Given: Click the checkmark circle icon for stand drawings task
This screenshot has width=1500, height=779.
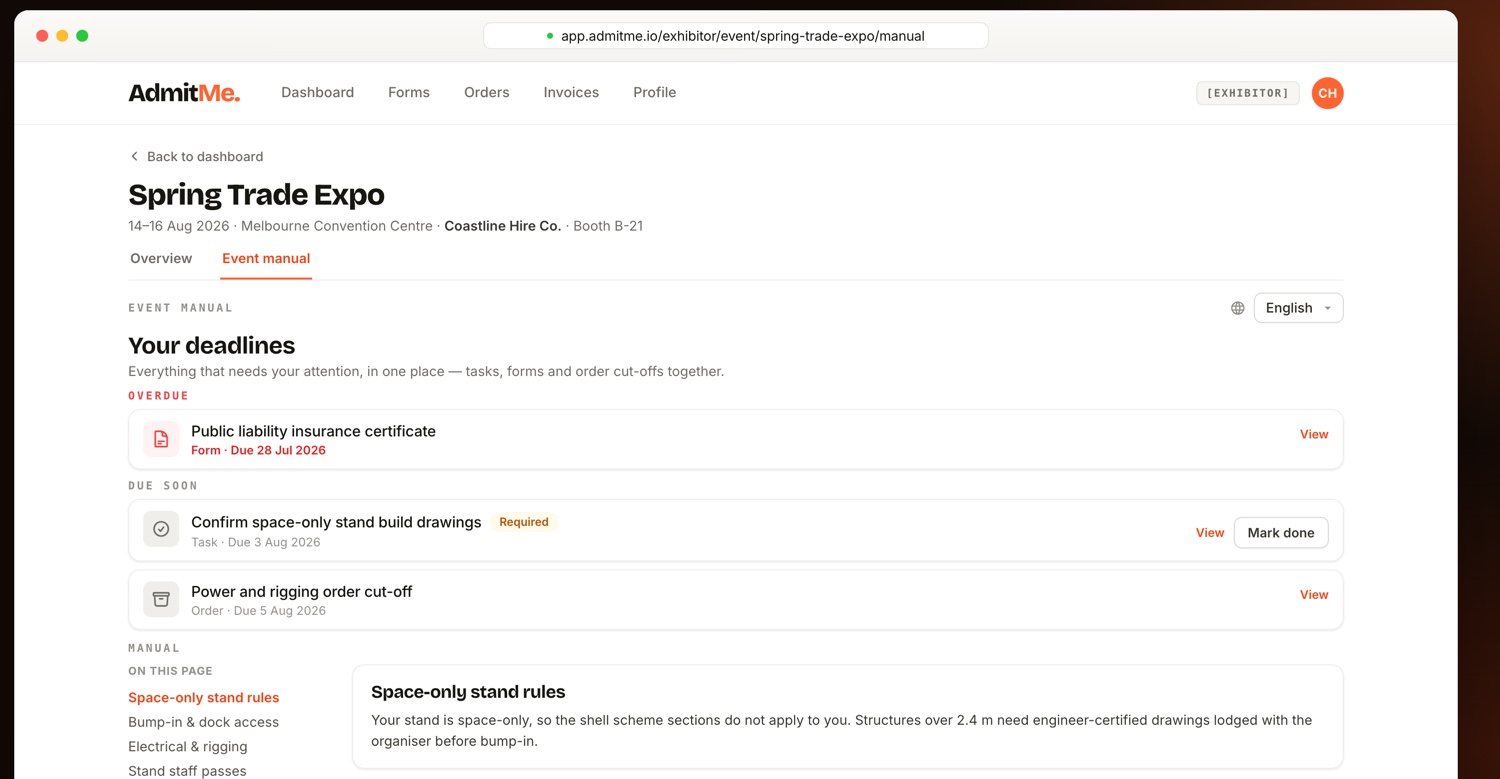Looking at the screenshot, I should 161,529.
